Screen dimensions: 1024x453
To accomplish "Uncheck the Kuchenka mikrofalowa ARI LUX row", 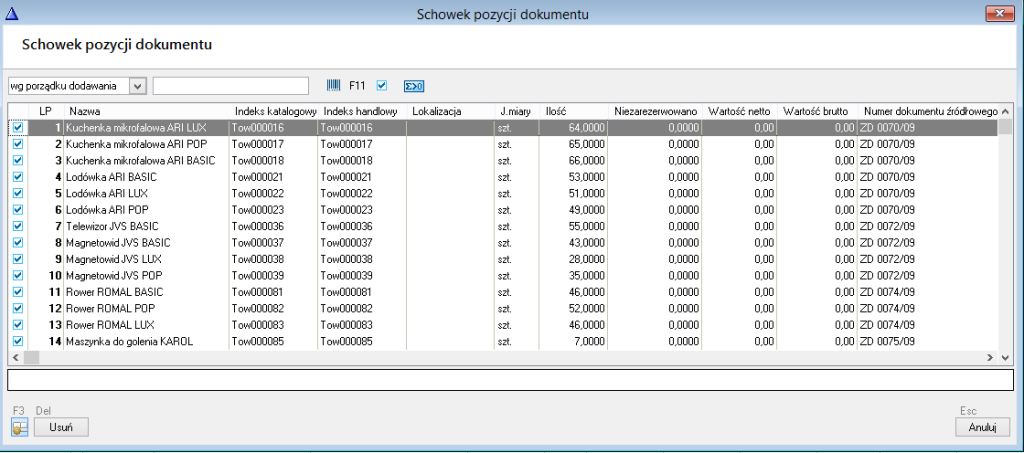I will 17,127.
